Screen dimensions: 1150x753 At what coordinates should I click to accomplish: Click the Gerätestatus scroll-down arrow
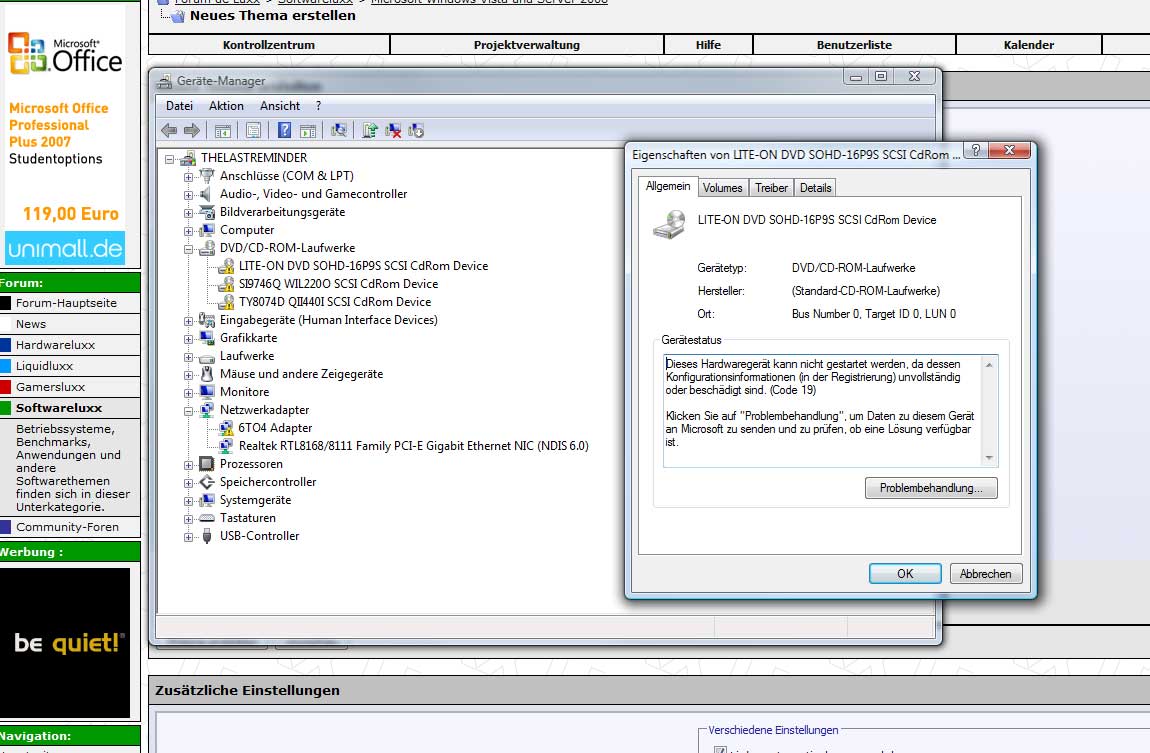click(989, 458)
